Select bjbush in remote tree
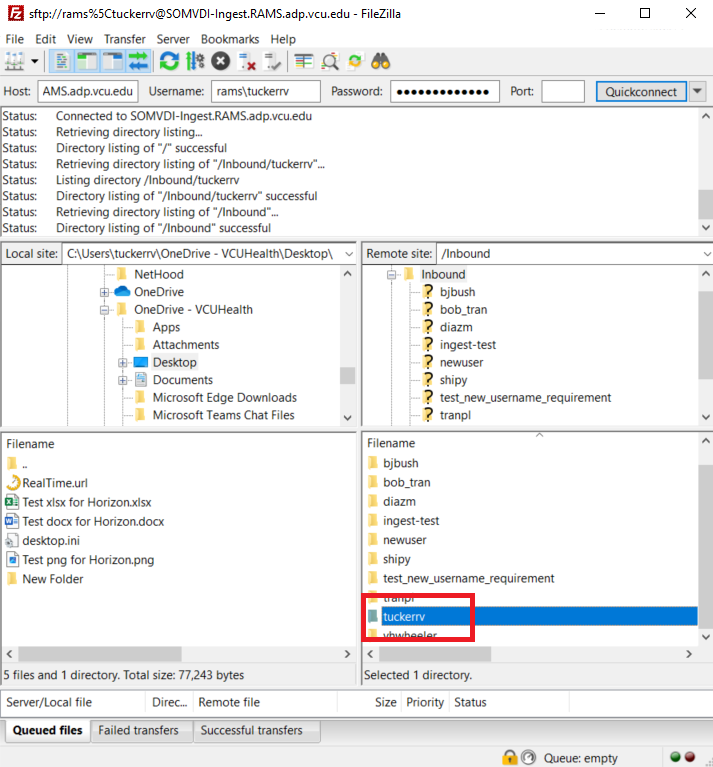Screen dimensions: 713x767 click(x=457, y=292)
